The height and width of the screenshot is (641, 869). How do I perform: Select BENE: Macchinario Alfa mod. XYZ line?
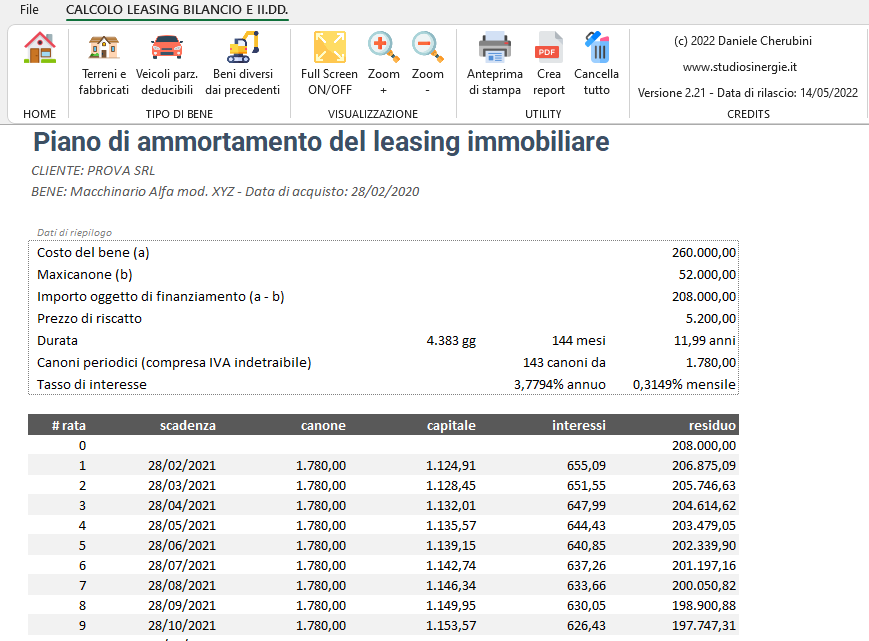(225, 192)
